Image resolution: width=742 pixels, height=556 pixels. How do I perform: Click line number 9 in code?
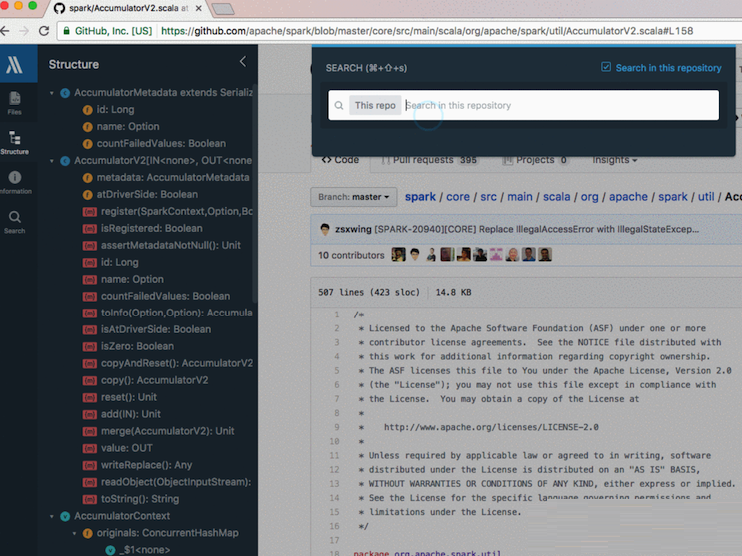tap(336, 427)
